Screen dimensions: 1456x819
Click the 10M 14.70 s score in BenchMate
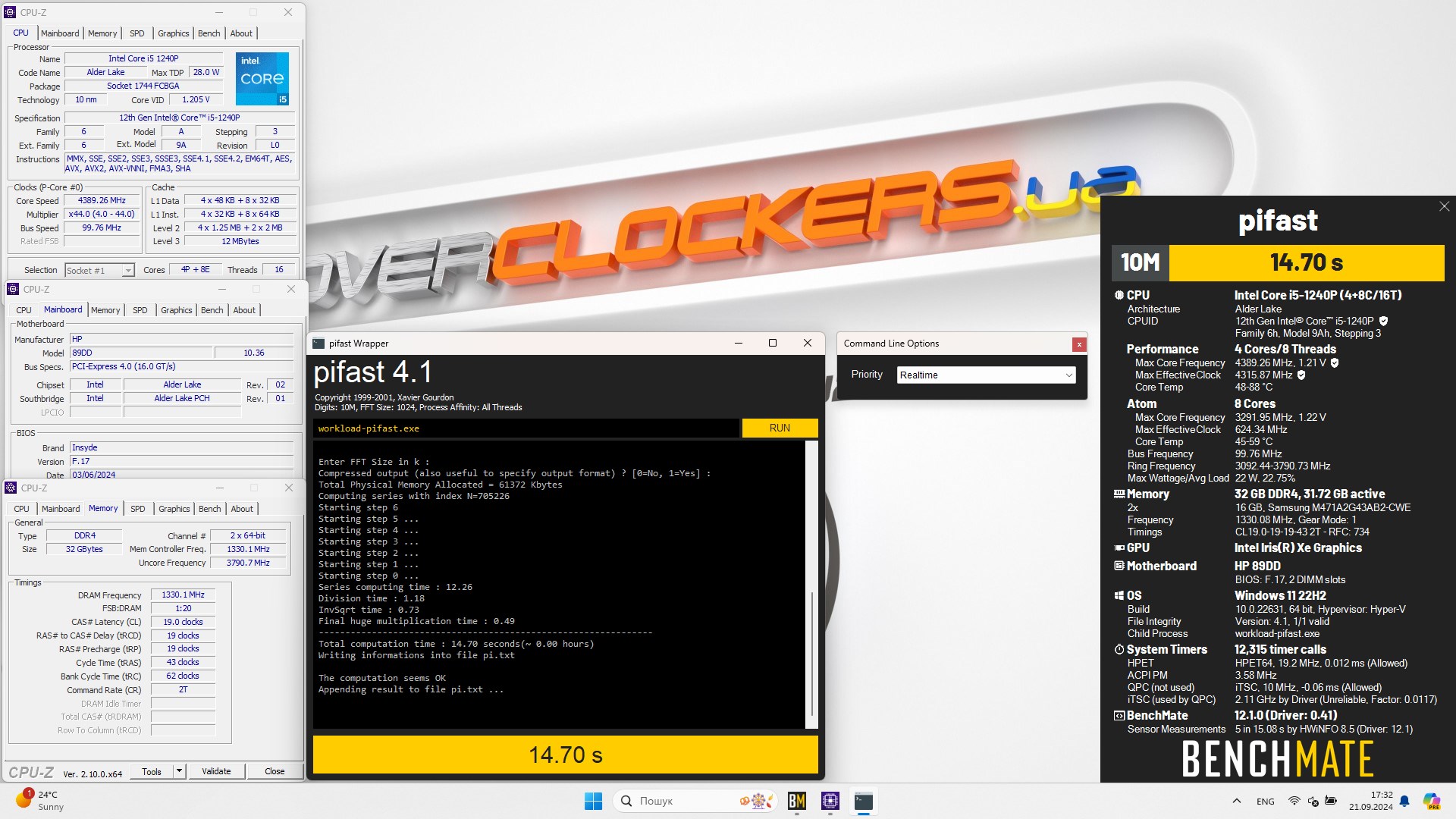pyautogui.click(x=1278, y=262)
